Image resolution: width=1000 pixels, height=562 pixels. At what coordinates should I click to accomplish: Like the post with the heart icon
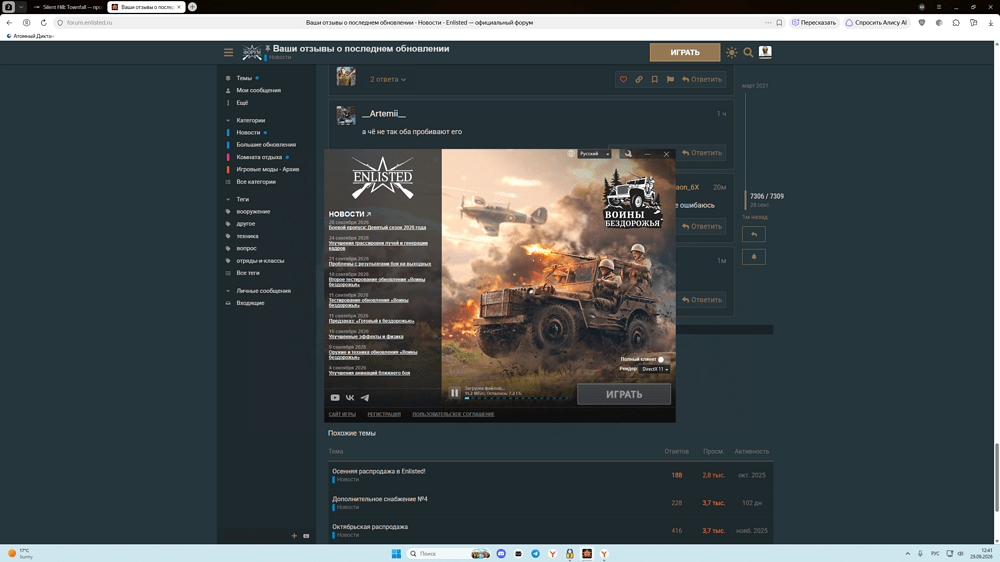click(x=623, y=79)
